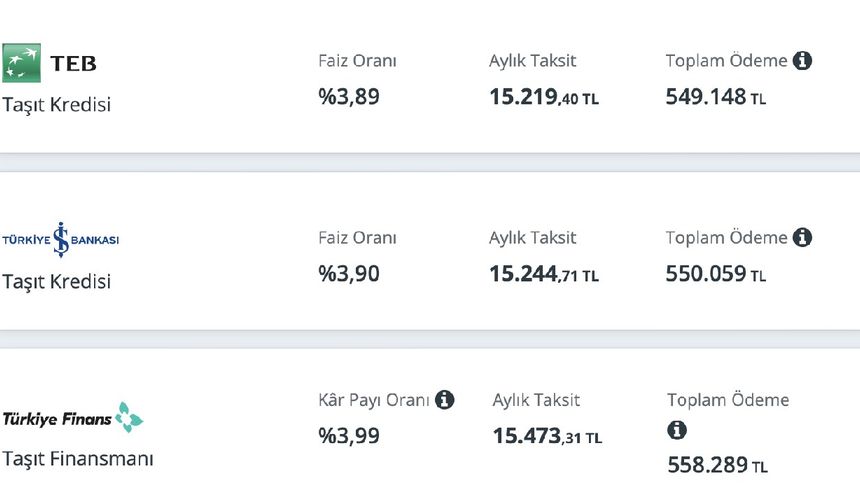This screenshot has height=504, width=860.
Task: Click Türkiye Finans profit rate %3,99
Action: click(x=349, y=436)
